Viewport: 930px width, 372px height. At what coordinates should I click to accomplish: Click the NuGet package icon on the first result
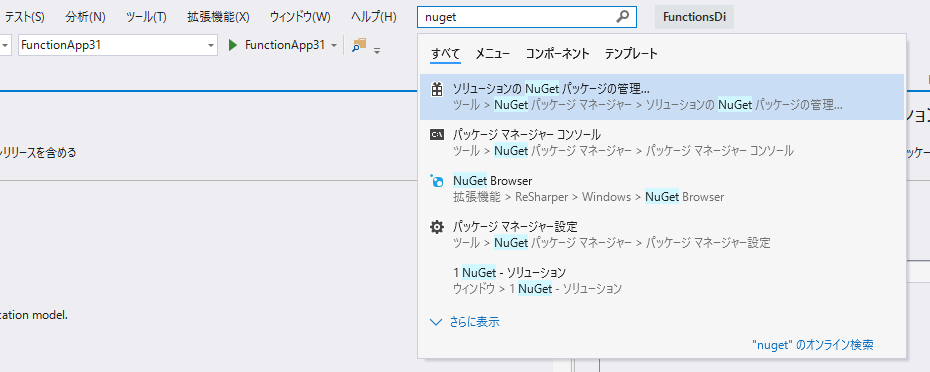437,90
